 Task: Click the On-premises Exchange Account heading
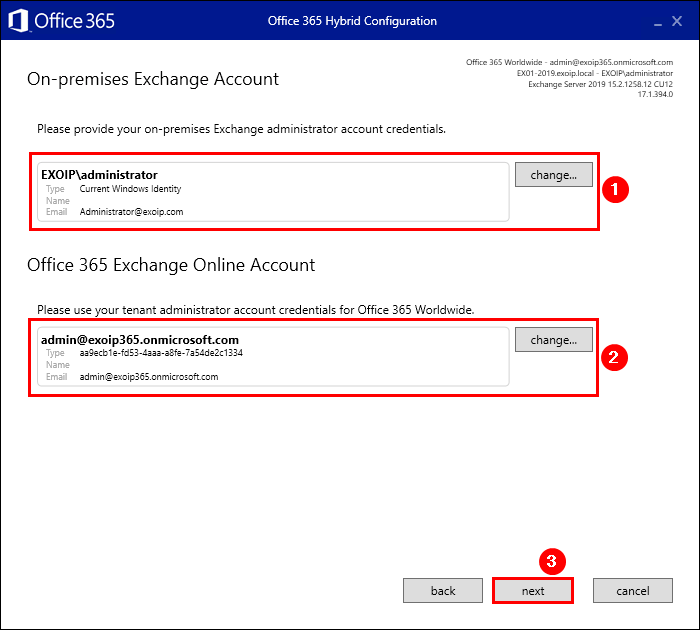(x=153, y=79)
